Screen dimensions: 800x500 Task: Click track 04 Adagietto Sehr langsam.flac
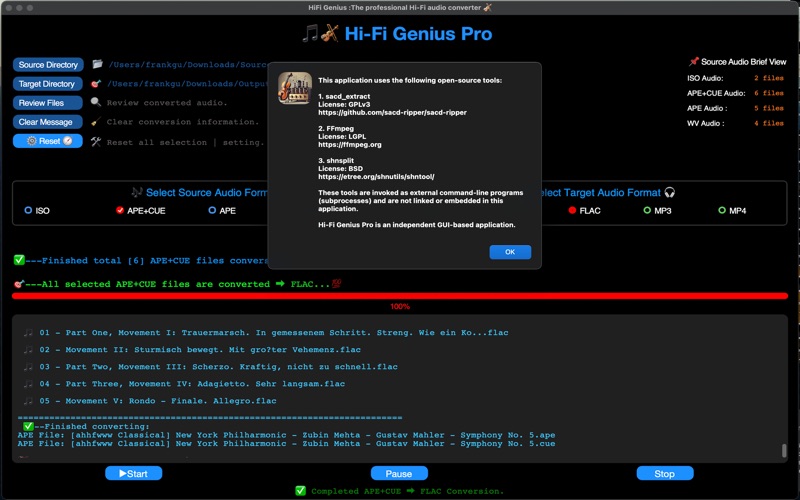point(192,384)
